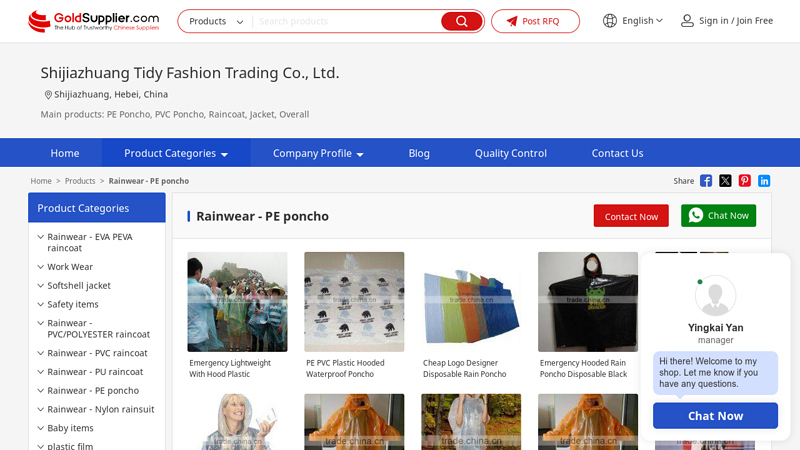800x450 pixels.
Task: Open the PE PVC Plastic Hooded Waterproof Poncho thumbnail
Action: (x=354, y=302)
